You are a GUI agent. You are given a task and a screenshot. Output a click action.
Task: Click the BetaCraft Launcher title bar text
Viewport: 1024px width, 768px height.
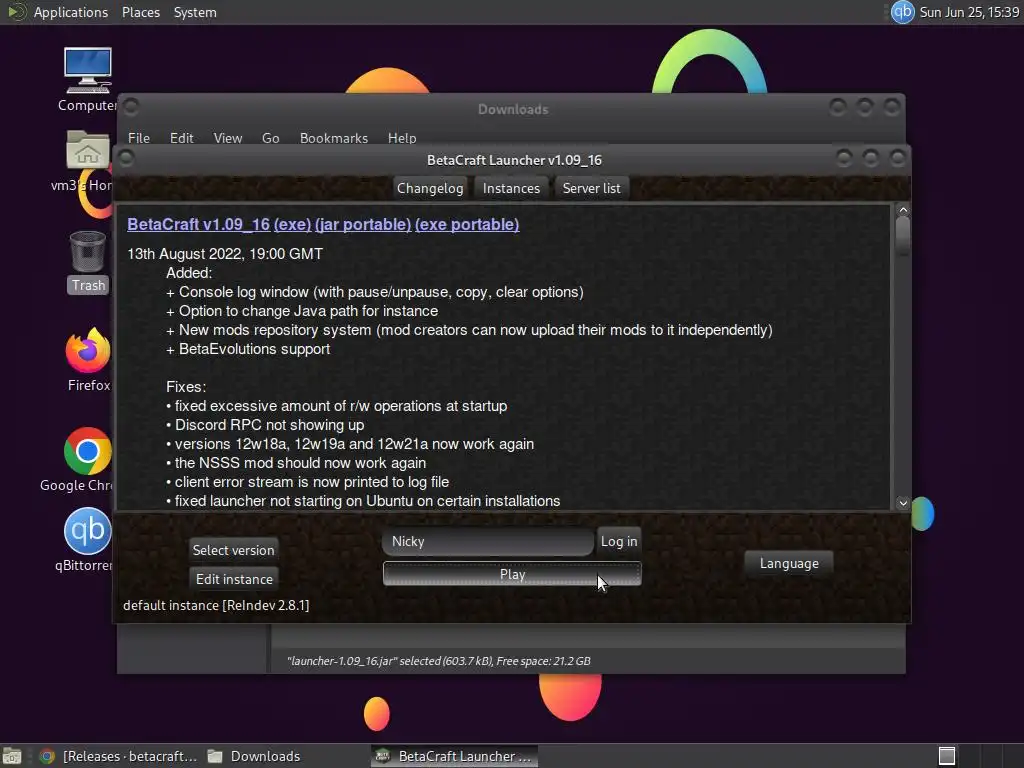coord(514,160)
